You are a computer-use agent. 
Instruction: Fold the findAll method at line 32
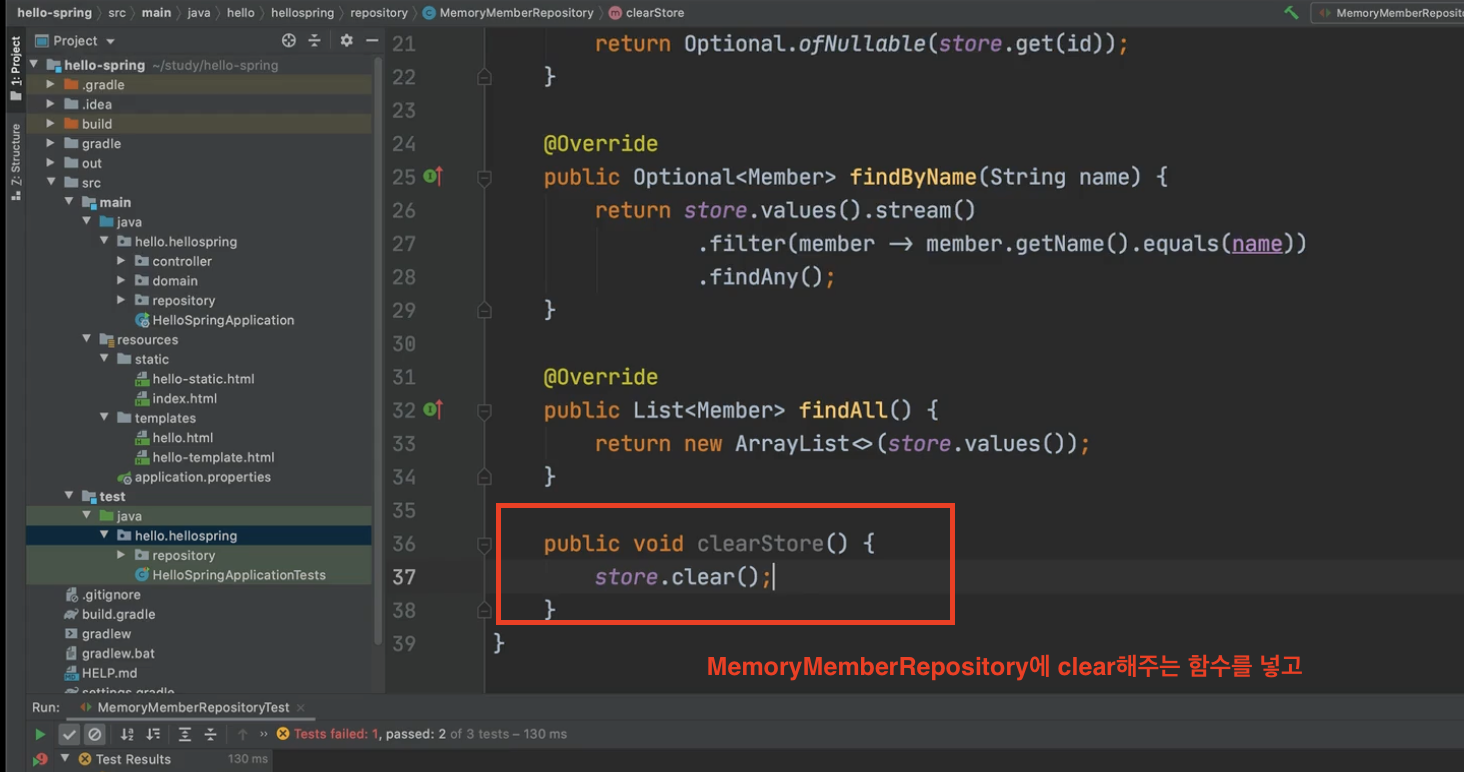[484, 410]
